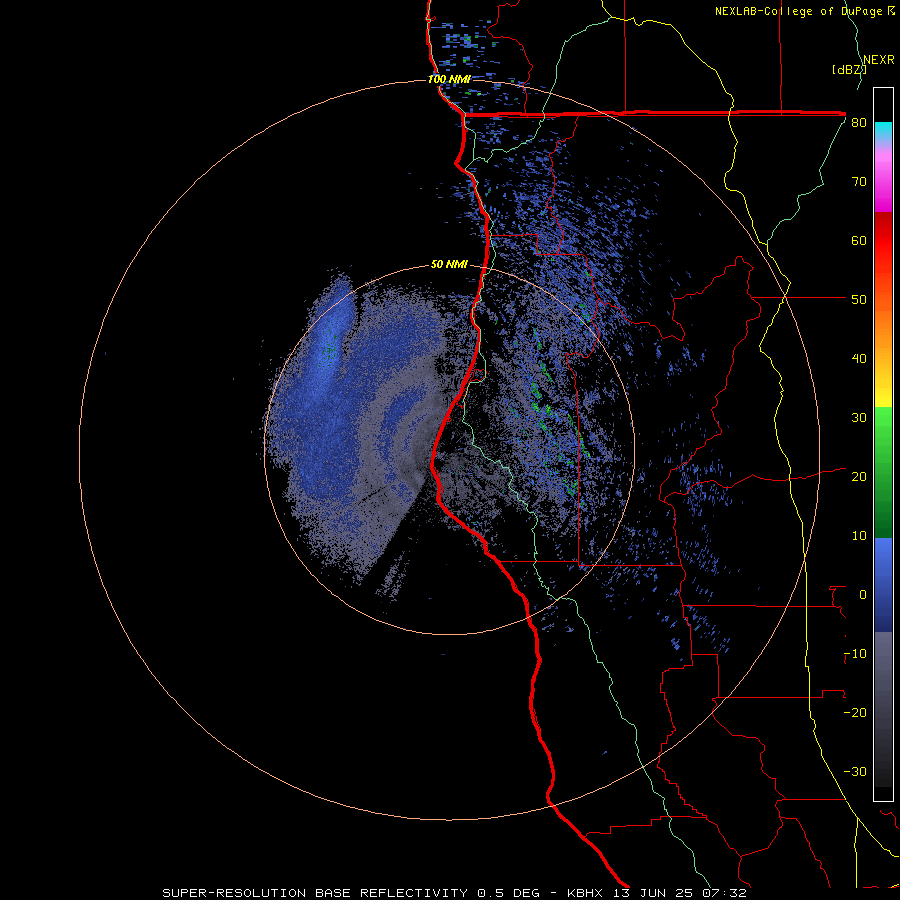Click the 20 value on the dBZ scale

[859, 477]
